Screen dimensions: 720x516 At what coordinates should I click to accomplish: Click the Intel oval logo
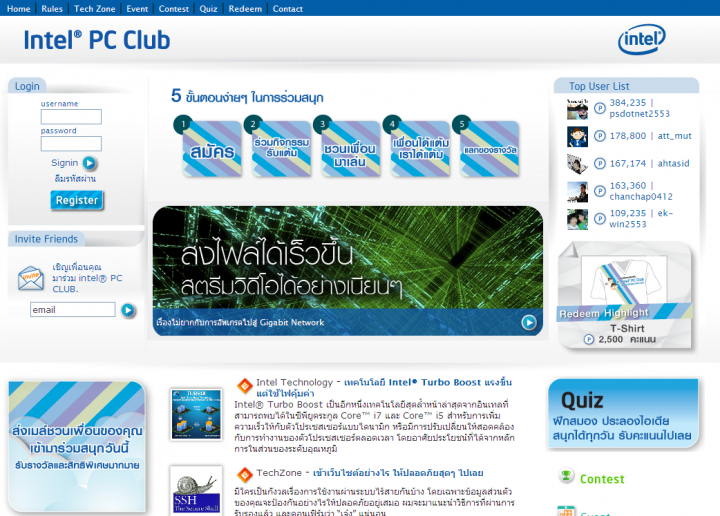click(x=642, y=39)
